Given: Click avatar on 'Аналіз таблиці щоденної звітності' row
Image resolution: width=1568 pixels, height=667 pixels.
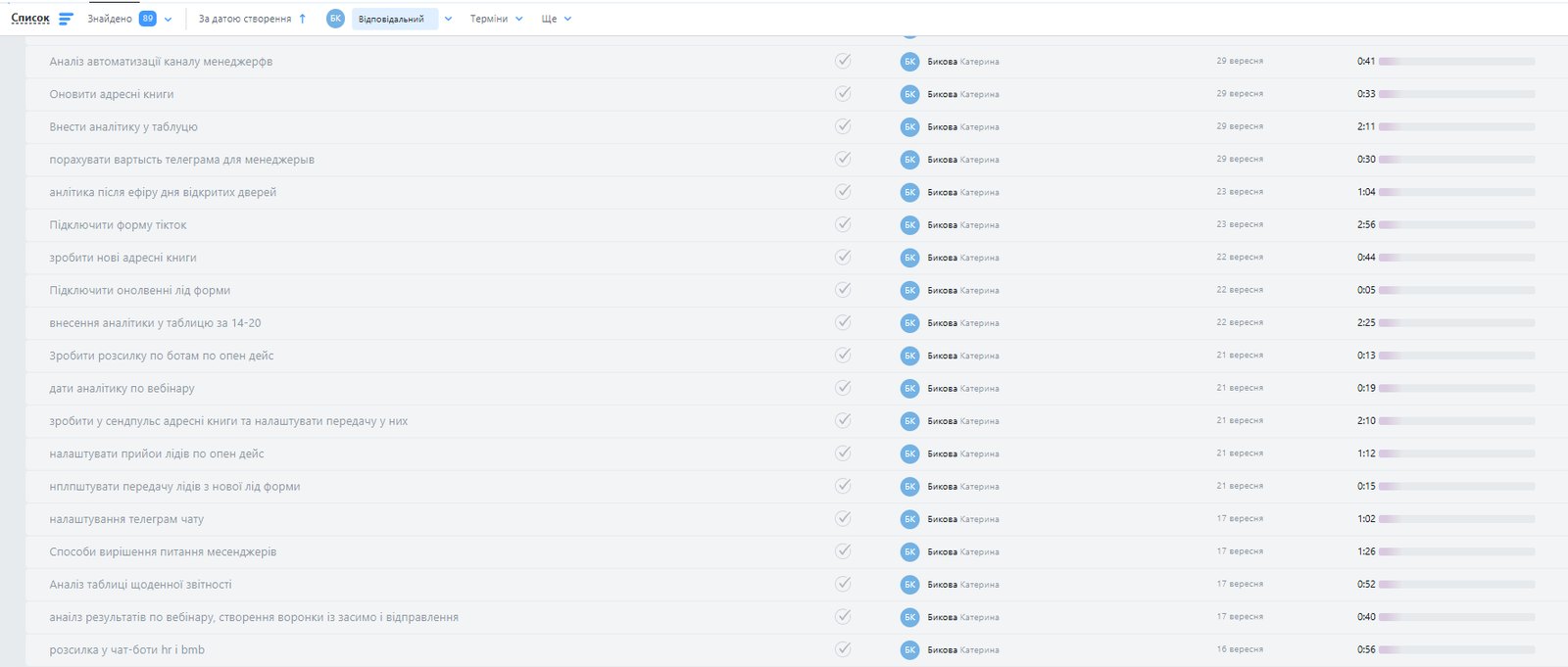Looking at the screenshot, I should point(909,585).
